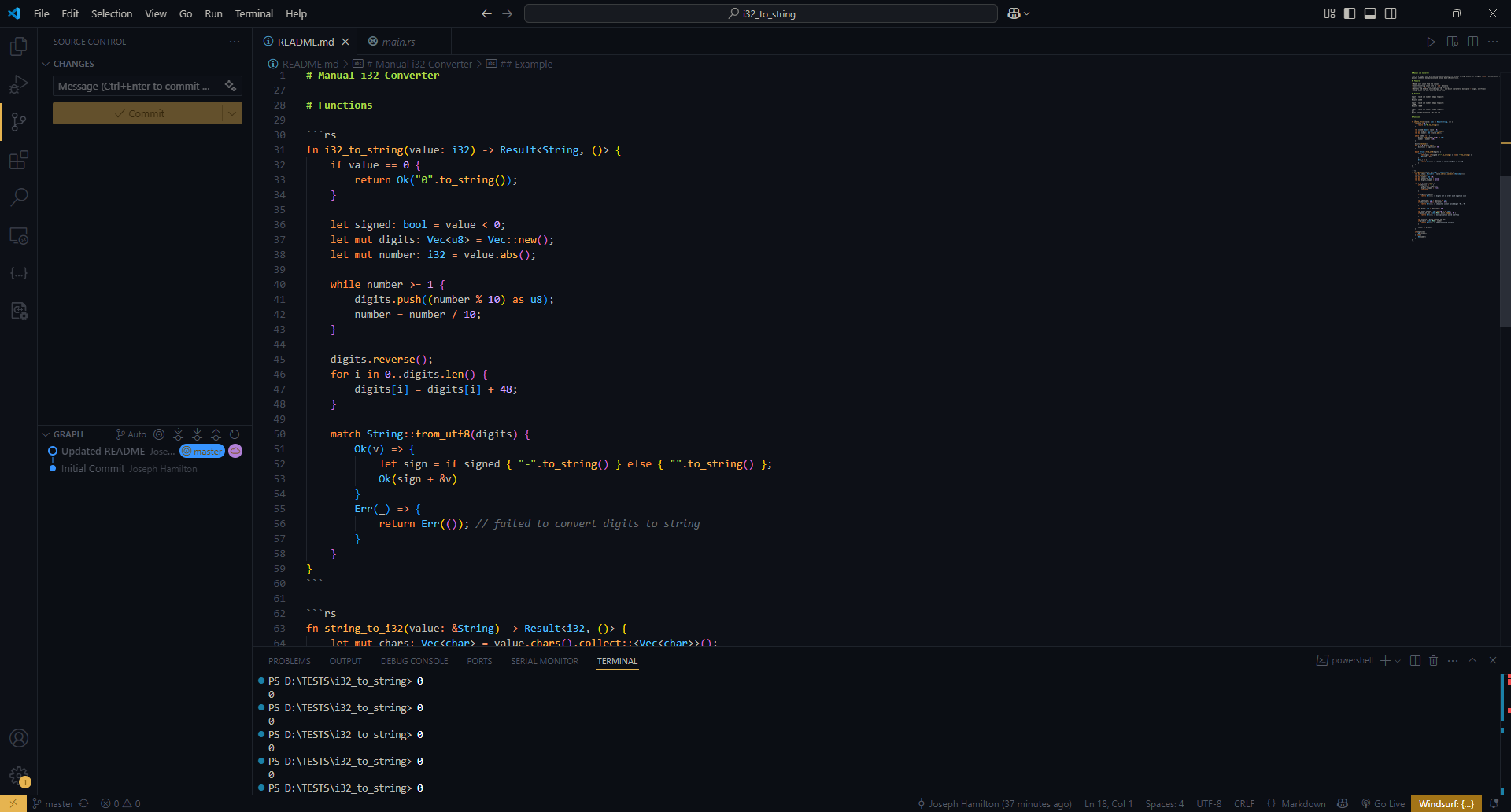1511x812 pixels.
Task: Collapse the GRAPH section
Action: click(x=46, y=434)
